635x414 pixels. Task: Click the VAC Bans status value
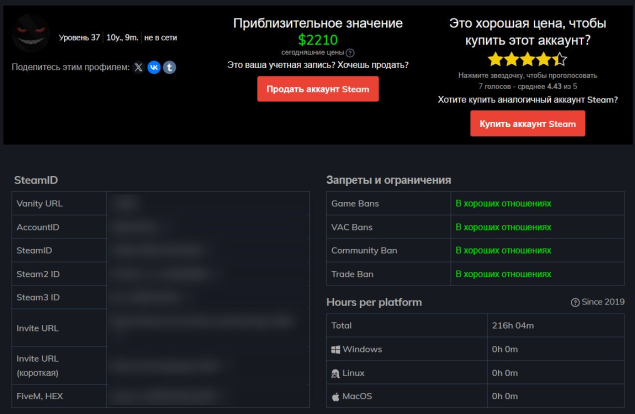pos(503,227)
